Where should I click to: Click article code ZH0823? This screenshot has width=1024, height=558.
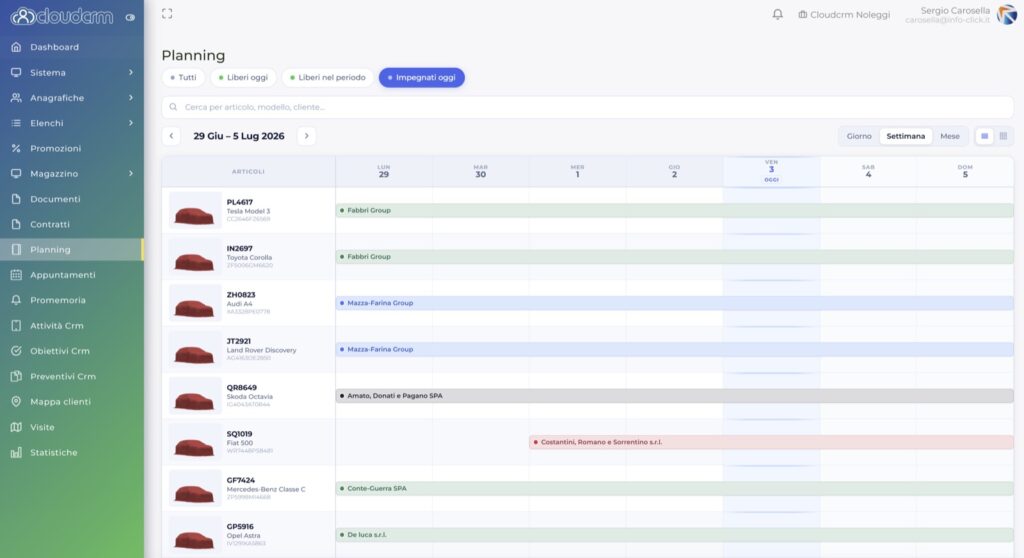click(x=240, y=295)
